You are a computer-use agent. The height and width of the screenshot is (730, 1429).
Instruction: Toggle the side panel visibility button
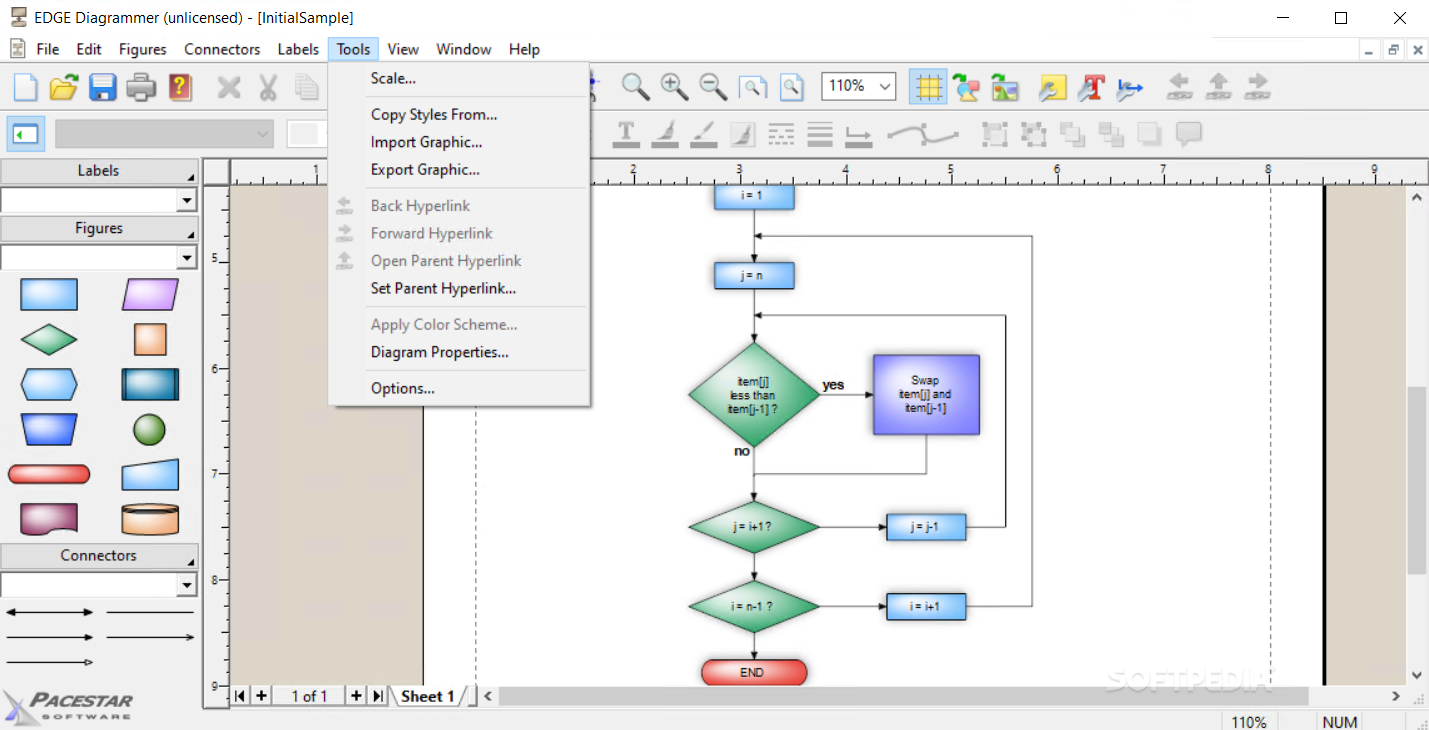tap(25, 133)
